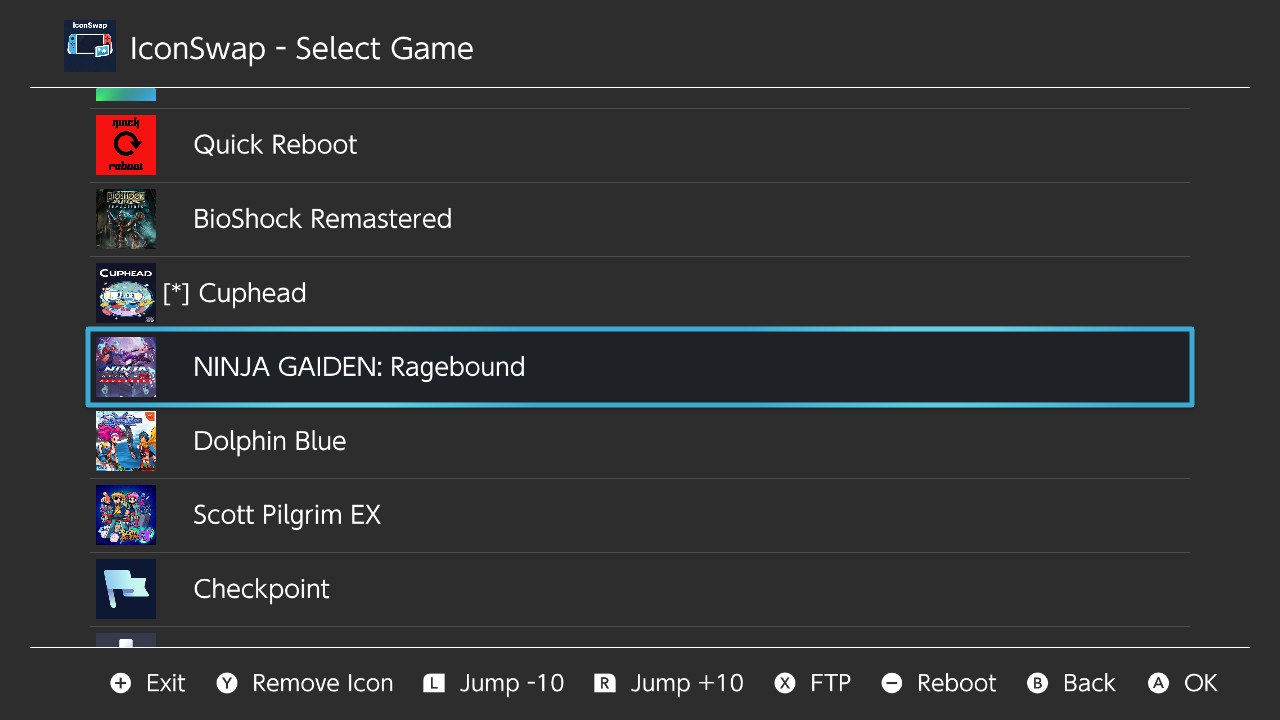Click the minus Reboot button

(939, 683)
